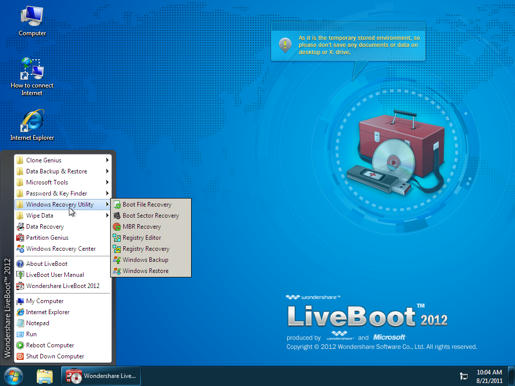Click the Registry Recovery icon
Viewport: 515px width, 386px height.
click(117, 249)
